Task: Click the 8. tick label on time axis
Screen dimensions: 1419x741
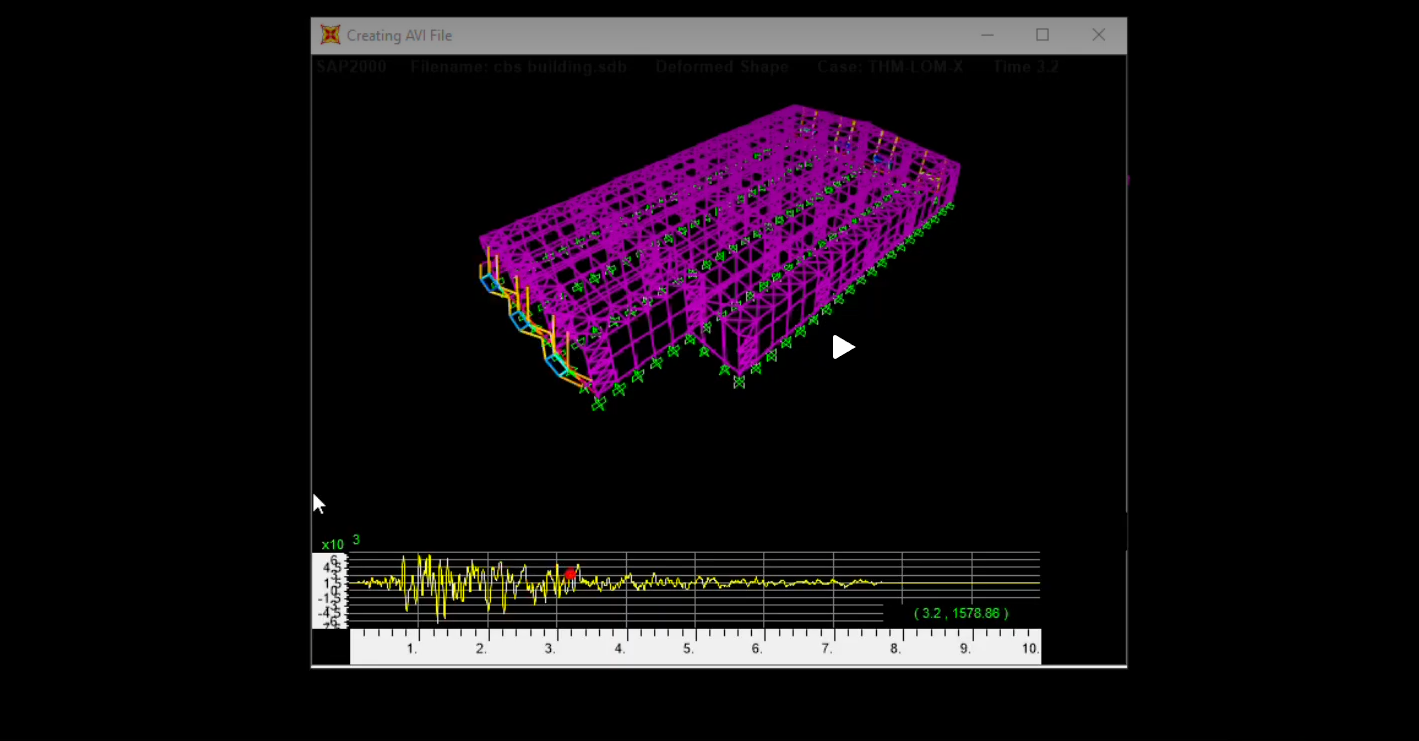Action: [895, 649]
